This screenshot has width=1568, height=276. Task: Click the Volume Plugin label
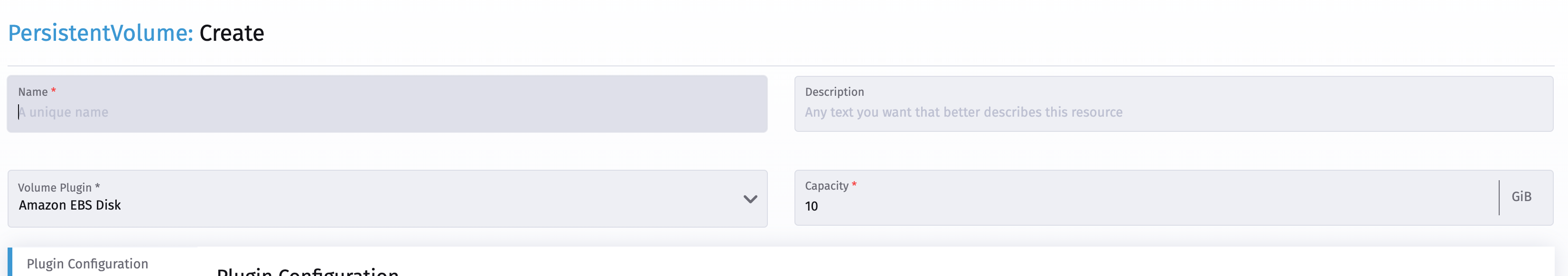[54, 187]
